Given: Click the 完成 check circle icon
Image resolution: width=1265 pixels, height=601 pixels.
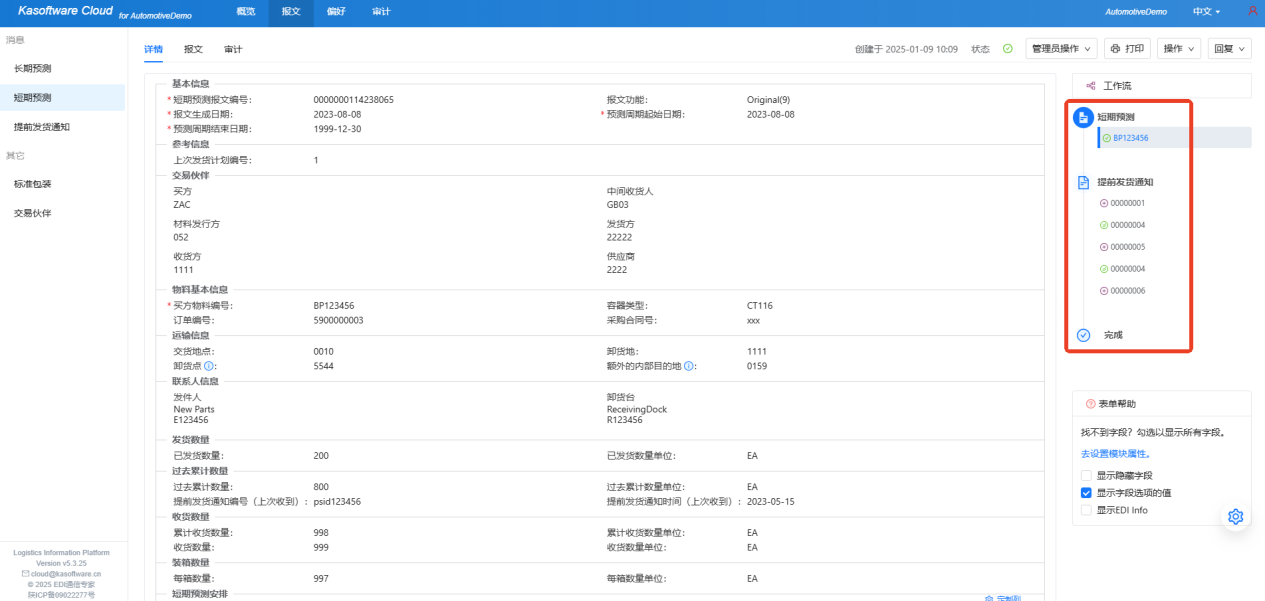Looking at the screenshot, I should [1083, 335].
